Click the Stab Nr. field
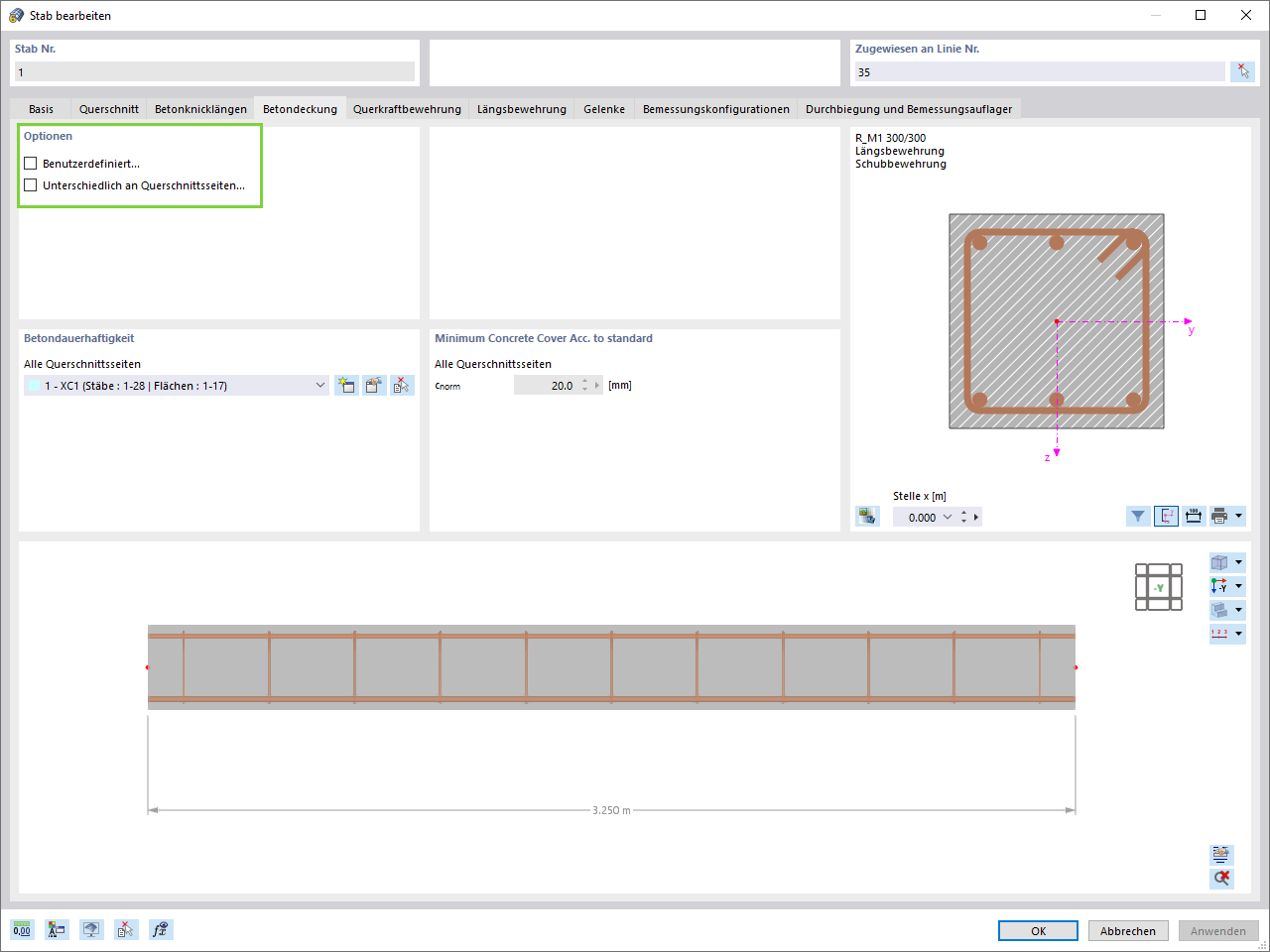 (x=214, y=71)
